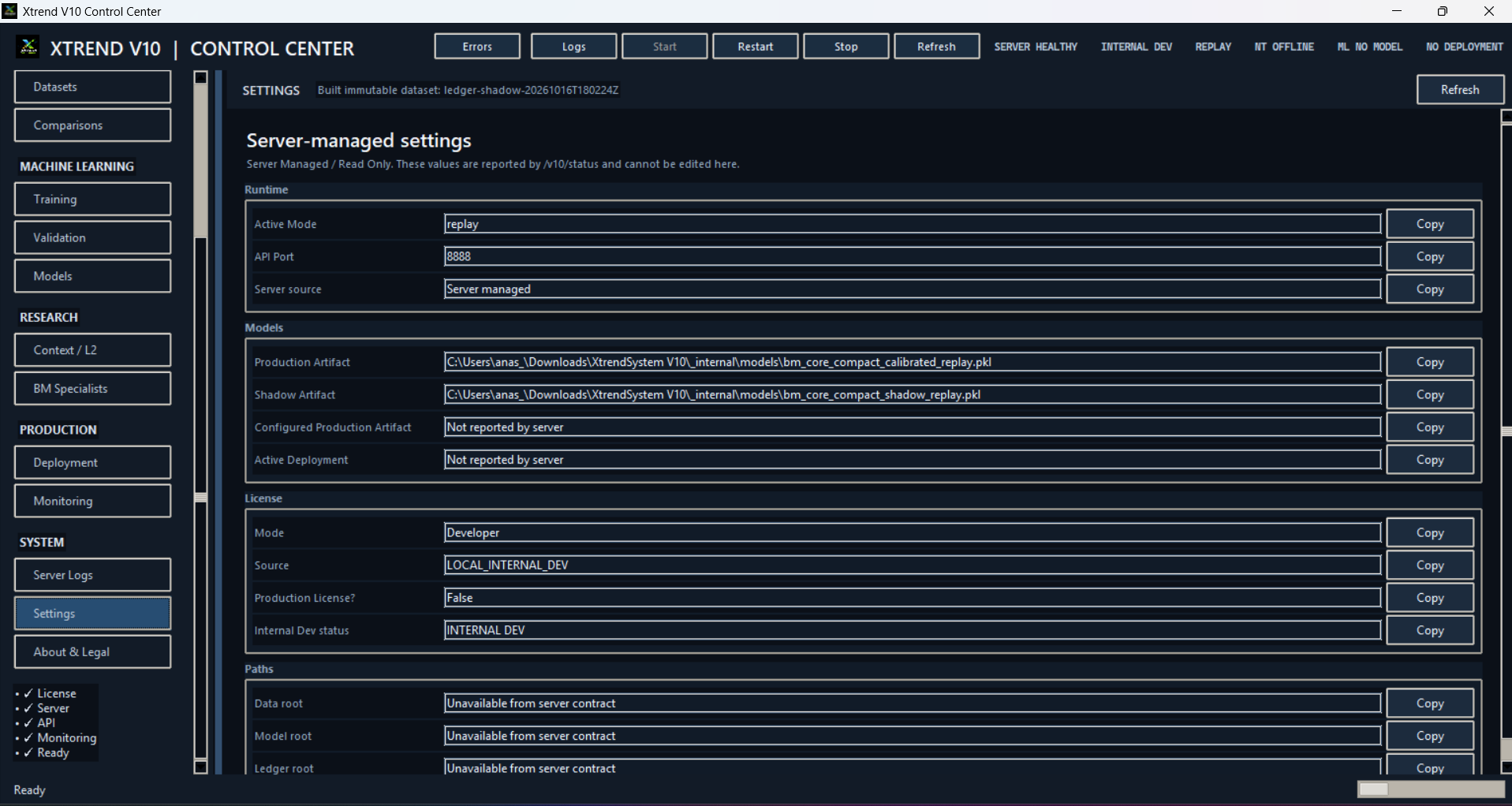Open Server Logs page

click(x=92, y=575)
